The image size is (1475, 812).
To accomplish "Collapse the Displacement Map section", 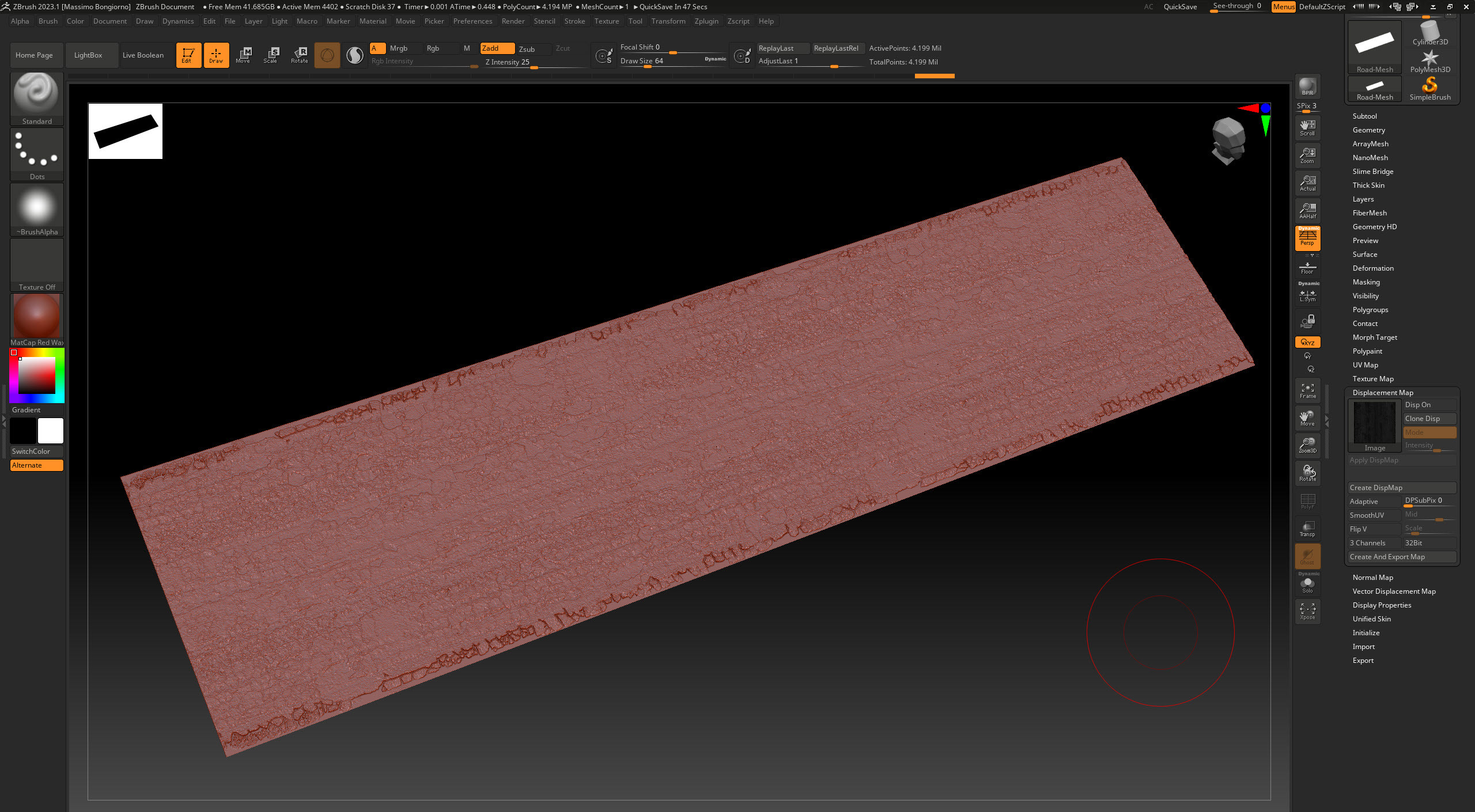I will [1383, 393].
